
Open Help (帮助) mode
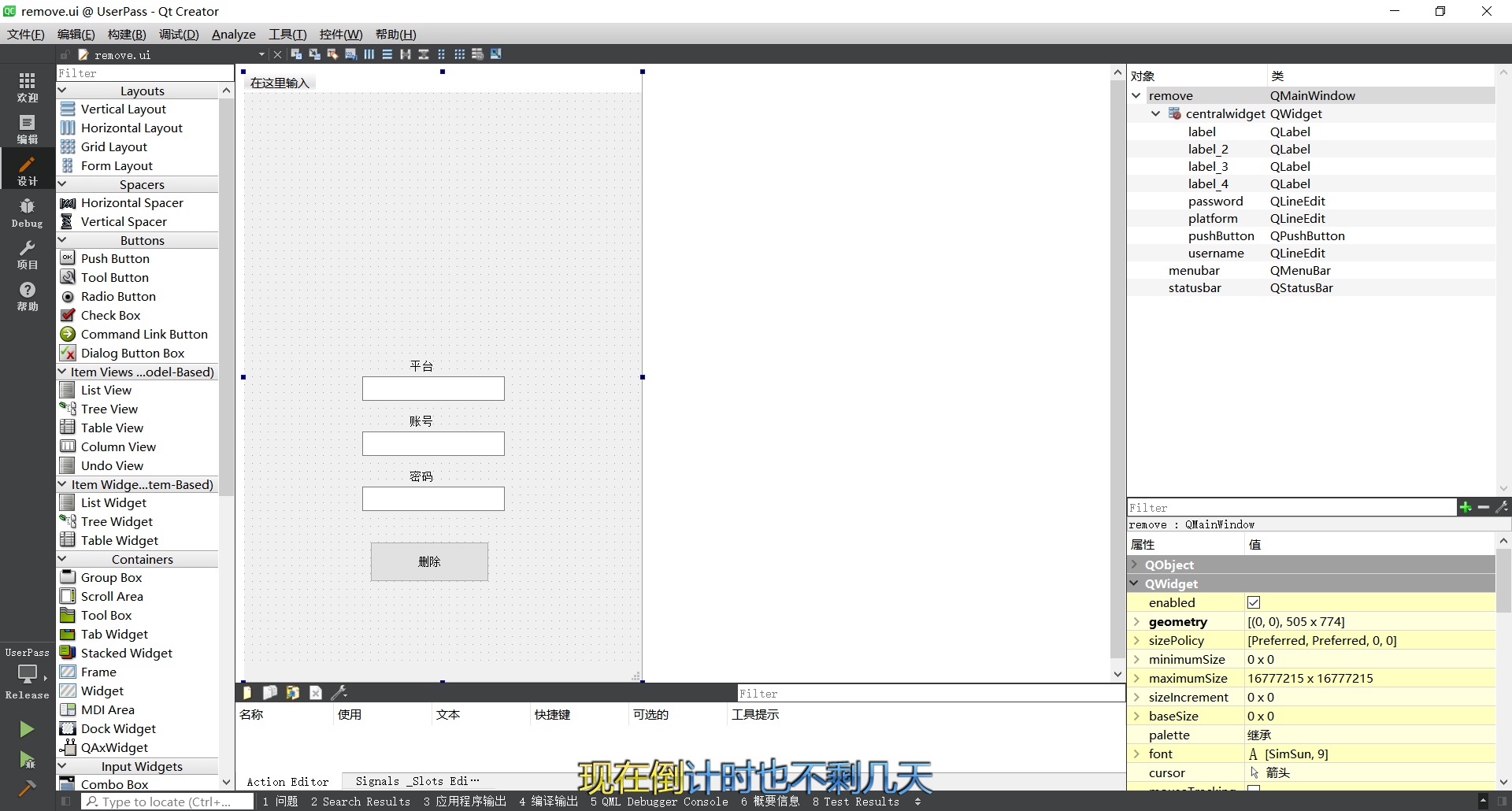(27, 296)
